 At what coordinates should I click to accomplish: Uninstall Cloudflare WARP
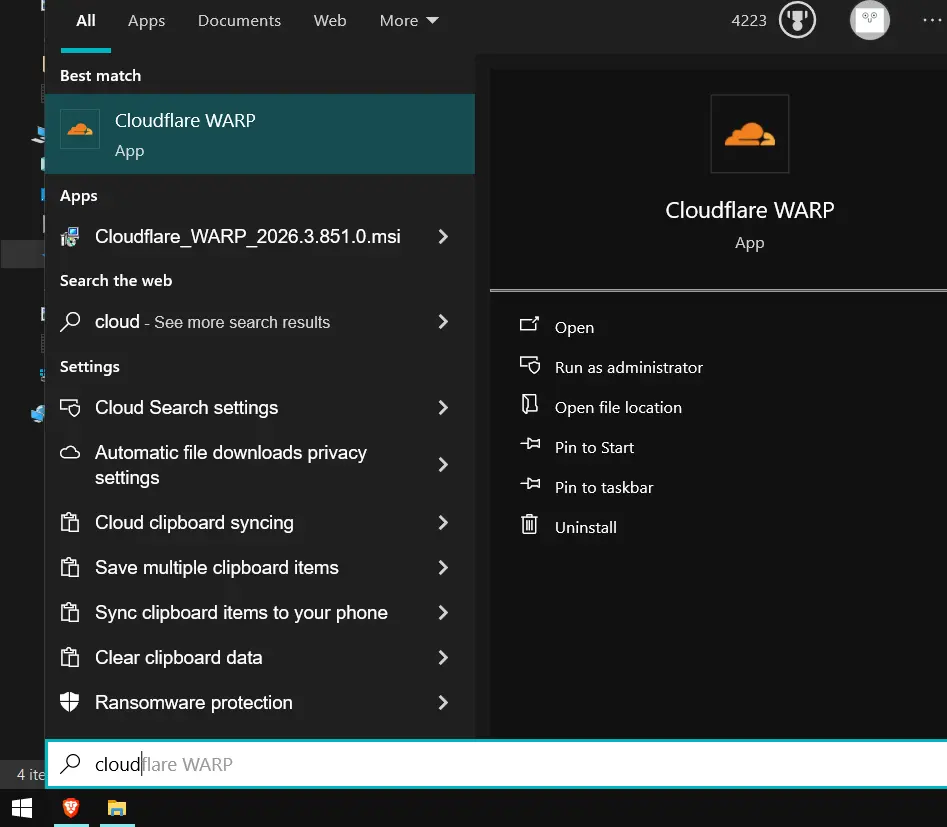pyautogui.click(x=586, y=527)
